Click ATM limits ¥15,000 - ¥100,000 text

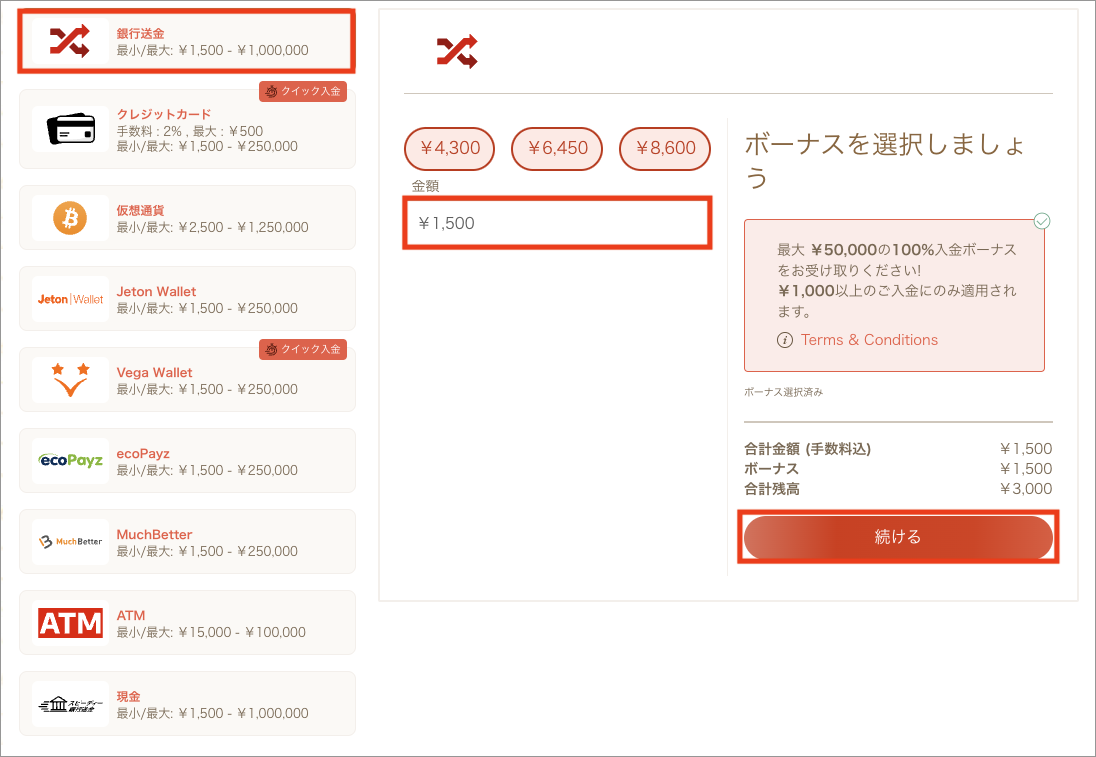[x=211, y=633]
